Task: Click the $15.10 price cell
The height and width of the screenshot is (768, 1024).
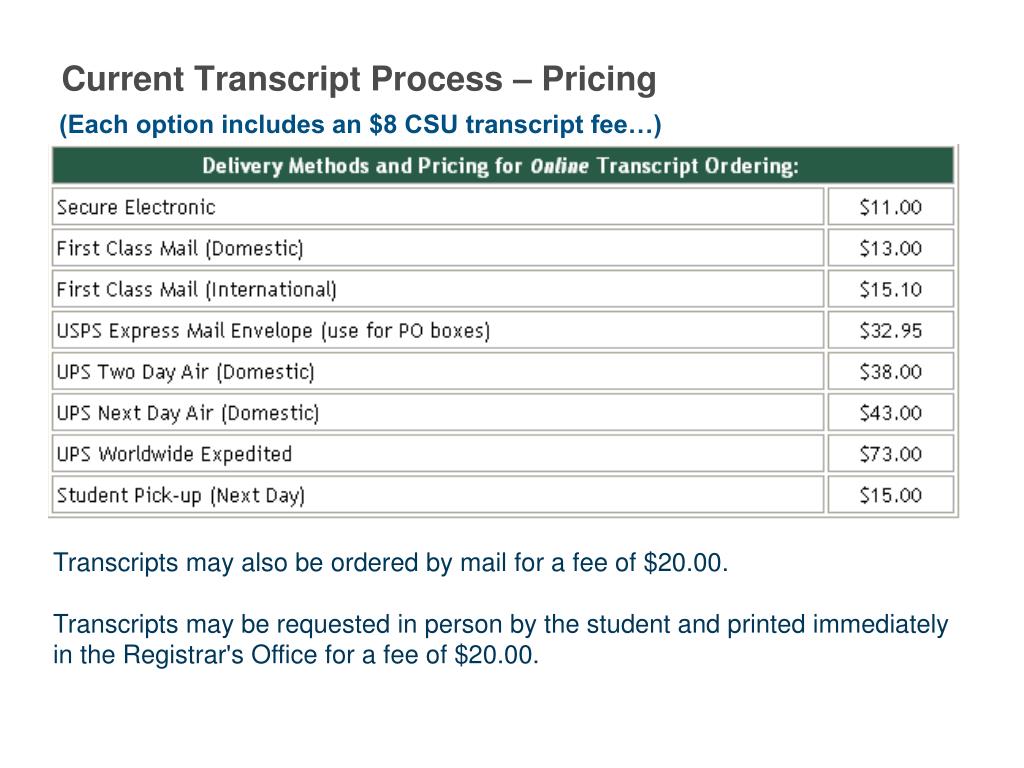Action: 890,289
